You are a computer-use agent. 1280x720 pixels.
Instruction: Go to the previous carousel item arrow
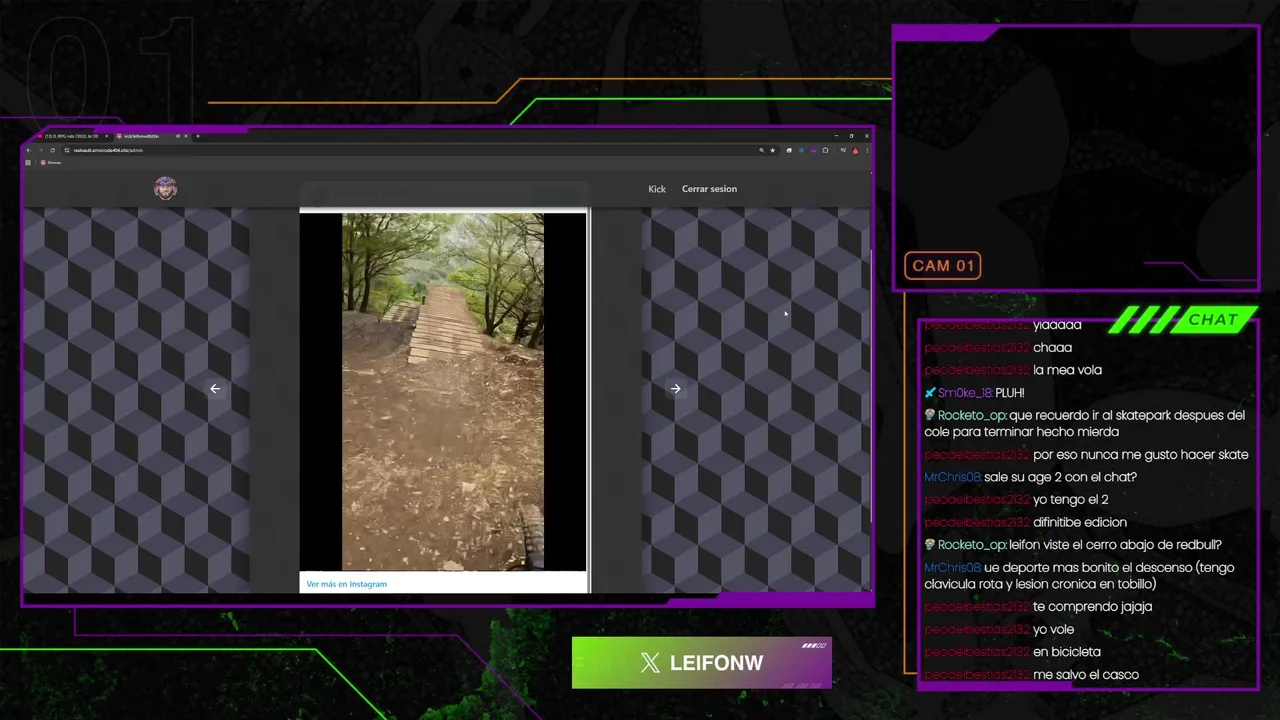pos(215,389)
